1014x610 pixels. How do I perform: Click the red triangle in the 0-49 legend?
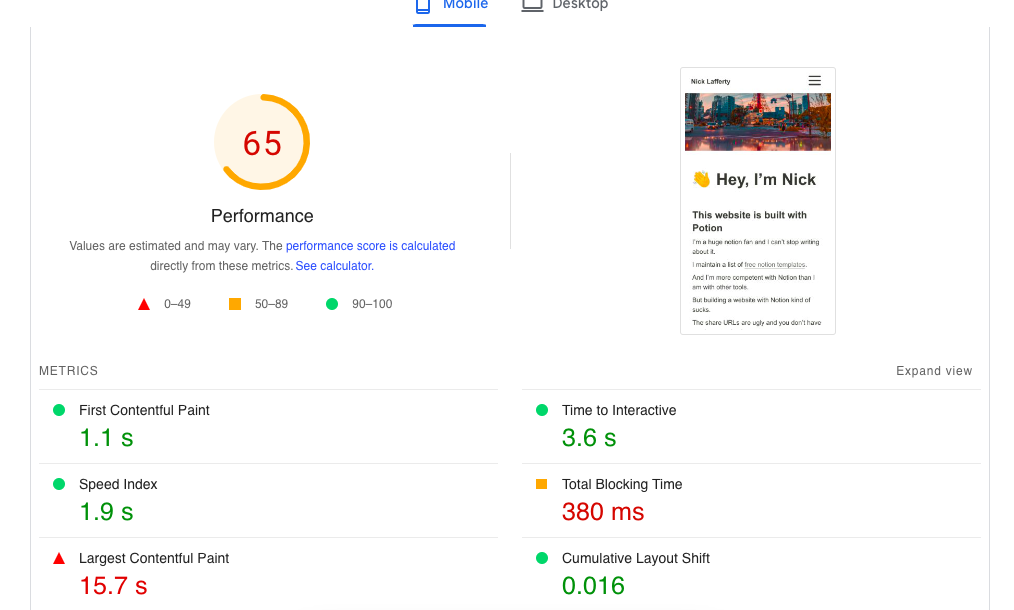click(143, 303)
